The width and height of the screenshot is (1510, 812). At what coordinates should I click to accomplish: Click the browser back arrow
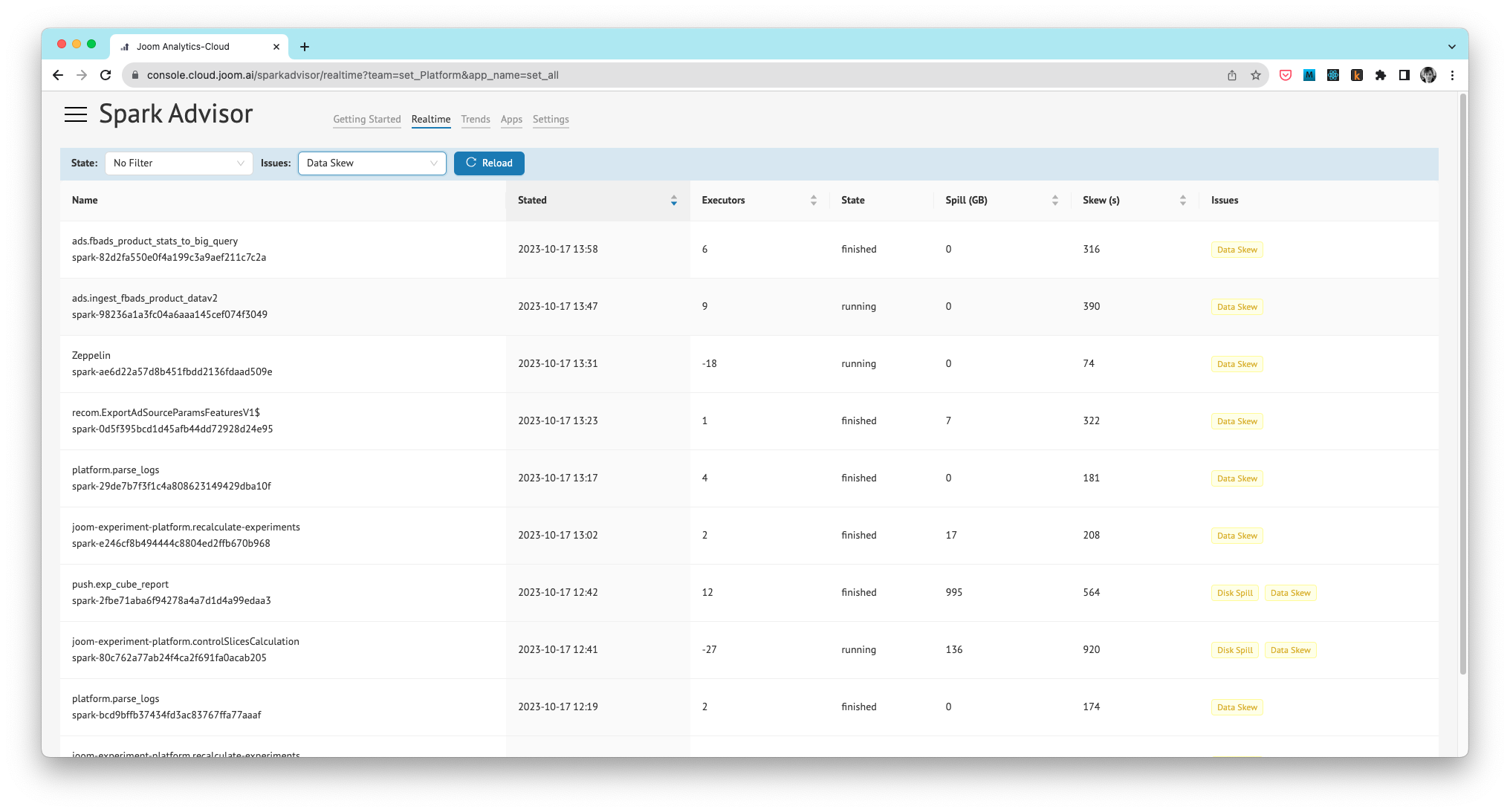(58, 75)
